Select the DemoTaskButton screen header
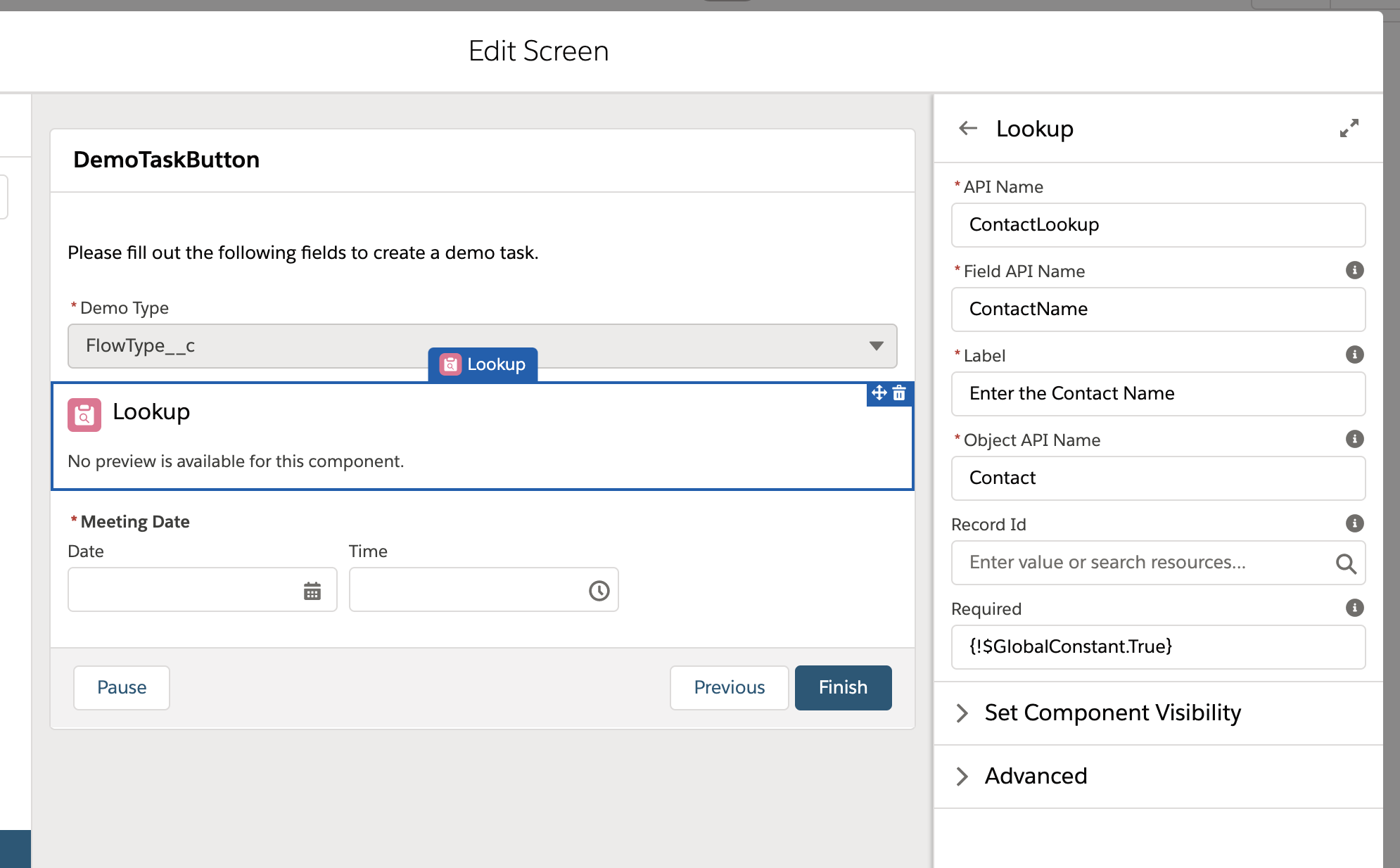Screen dimensions: 1400x868 click(166, 160)
